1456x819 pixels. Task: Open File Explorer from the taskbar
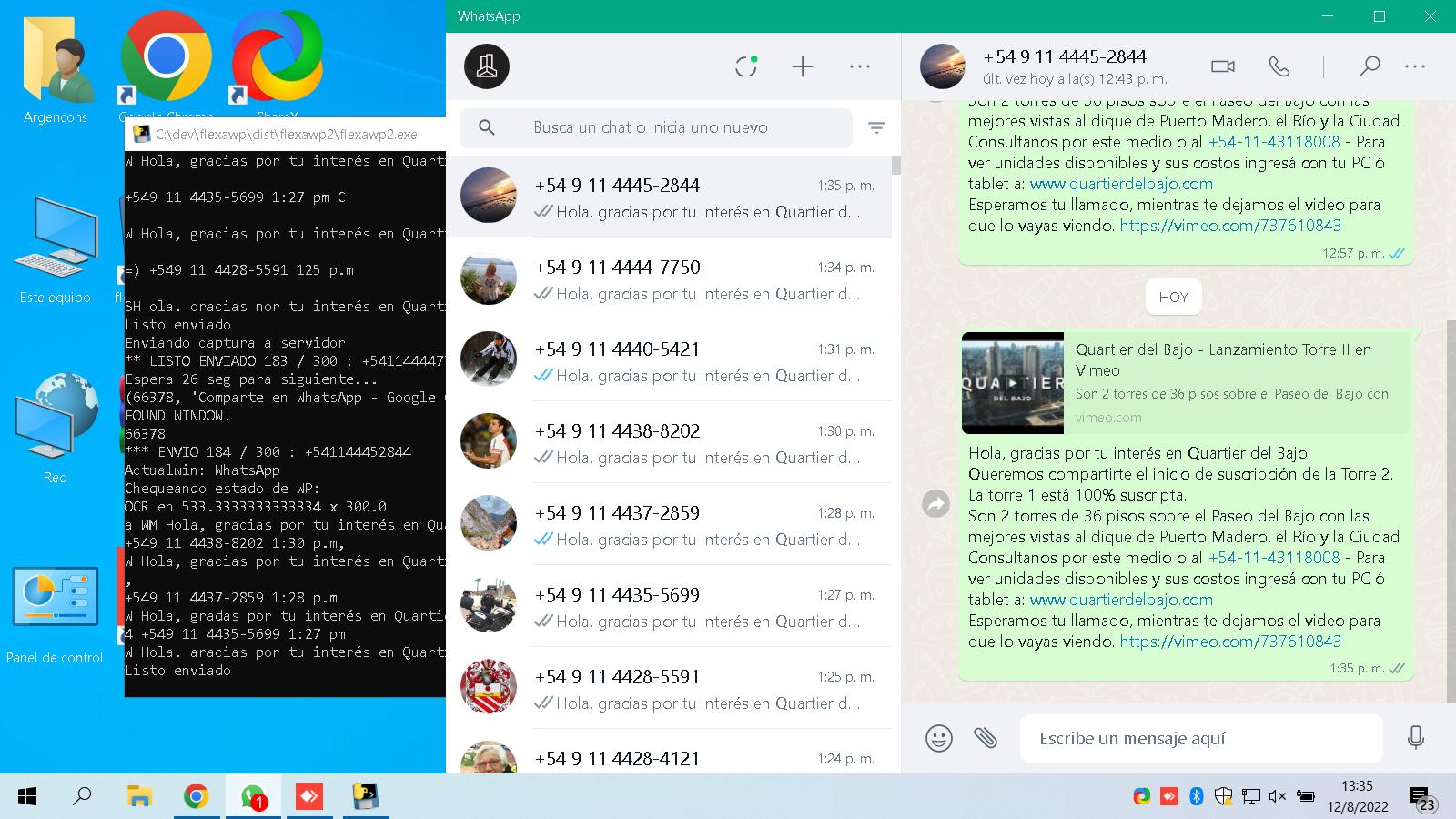coord(139,797)
